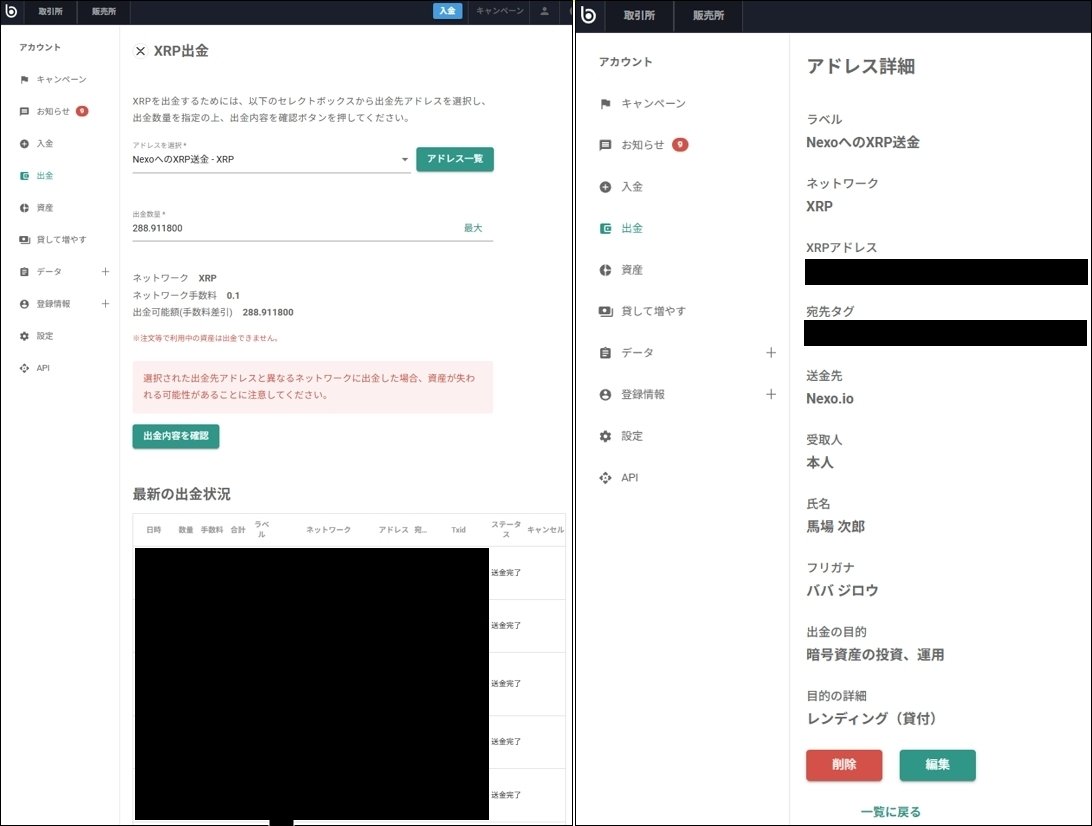Click the 一覧に戻る link
1092x826 pixels.
click(890, 811)
